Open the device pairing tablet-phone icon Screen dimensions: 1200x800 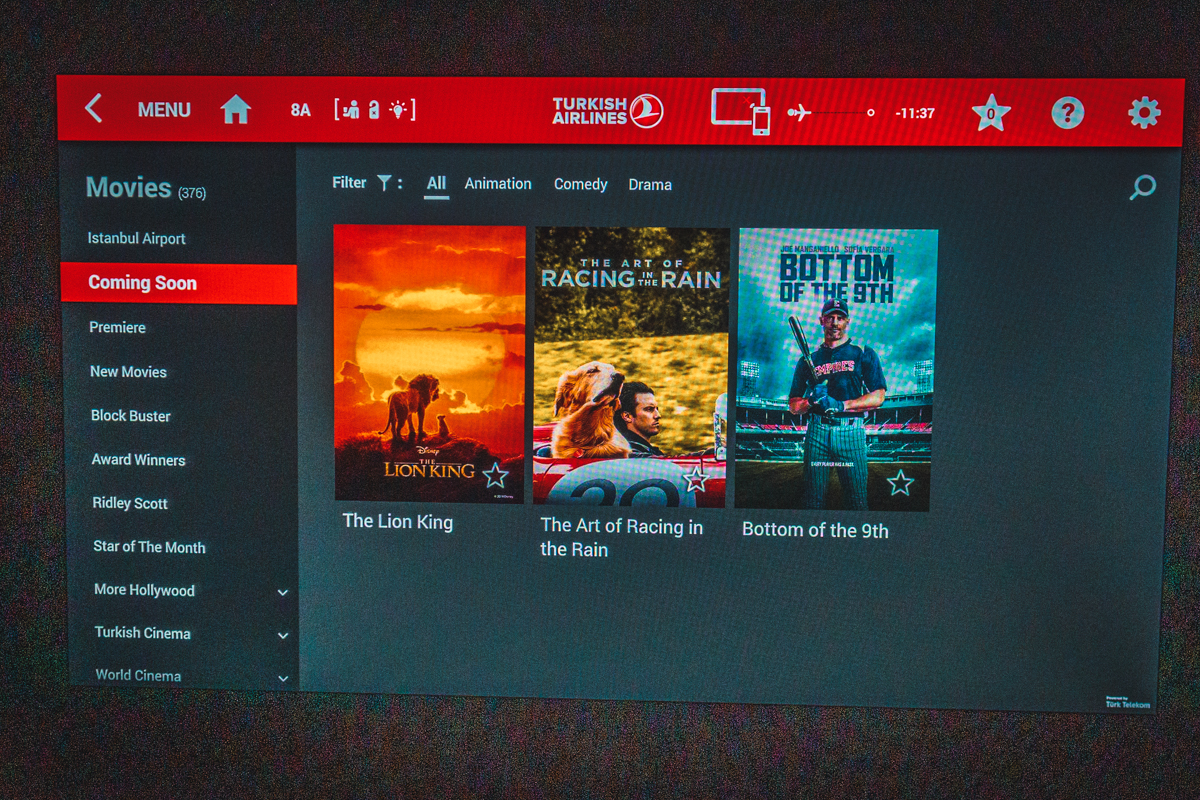point(741,111)
